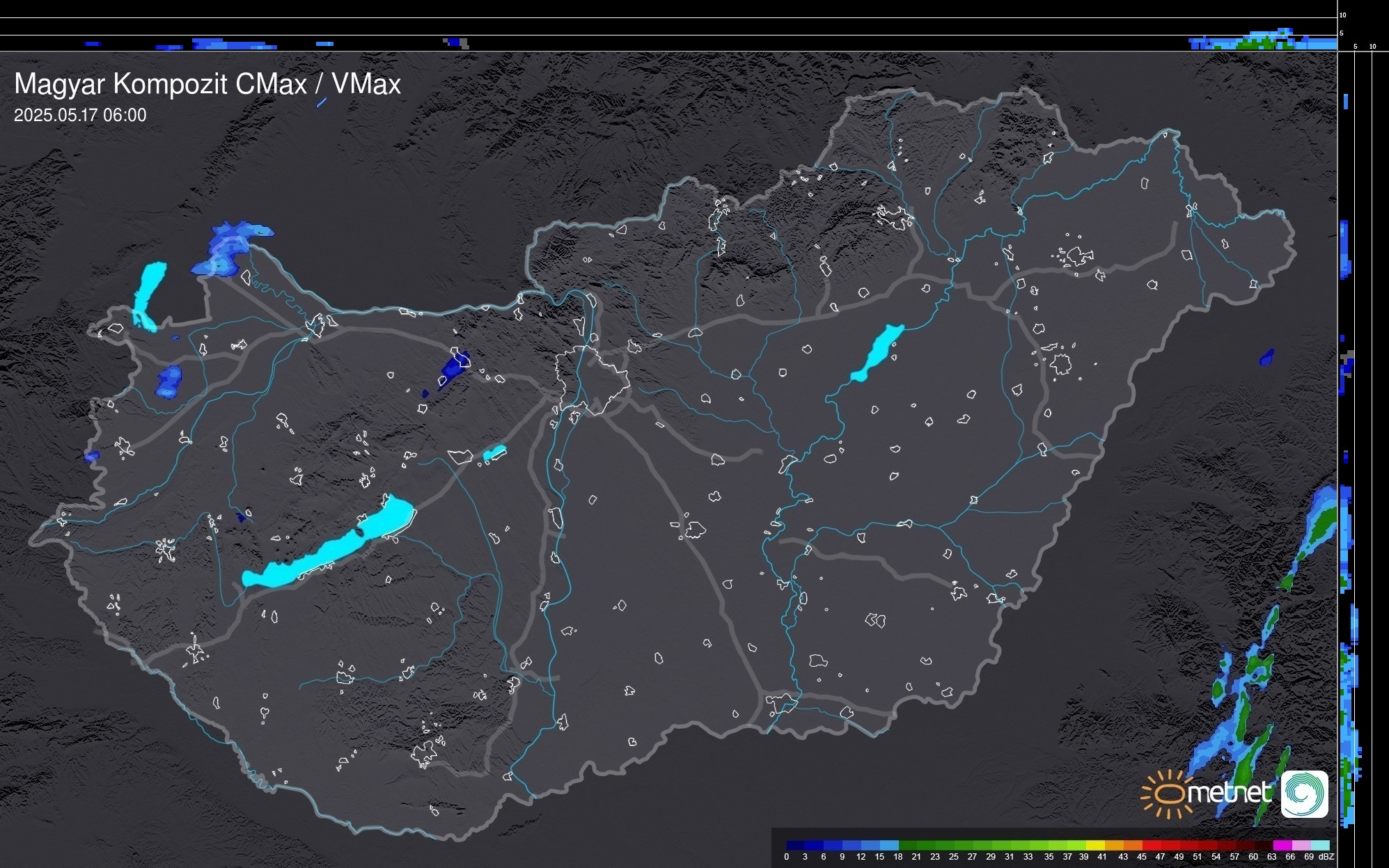Click the large blue echo at northwest border

pyautogui.click(x=226, y=249)
